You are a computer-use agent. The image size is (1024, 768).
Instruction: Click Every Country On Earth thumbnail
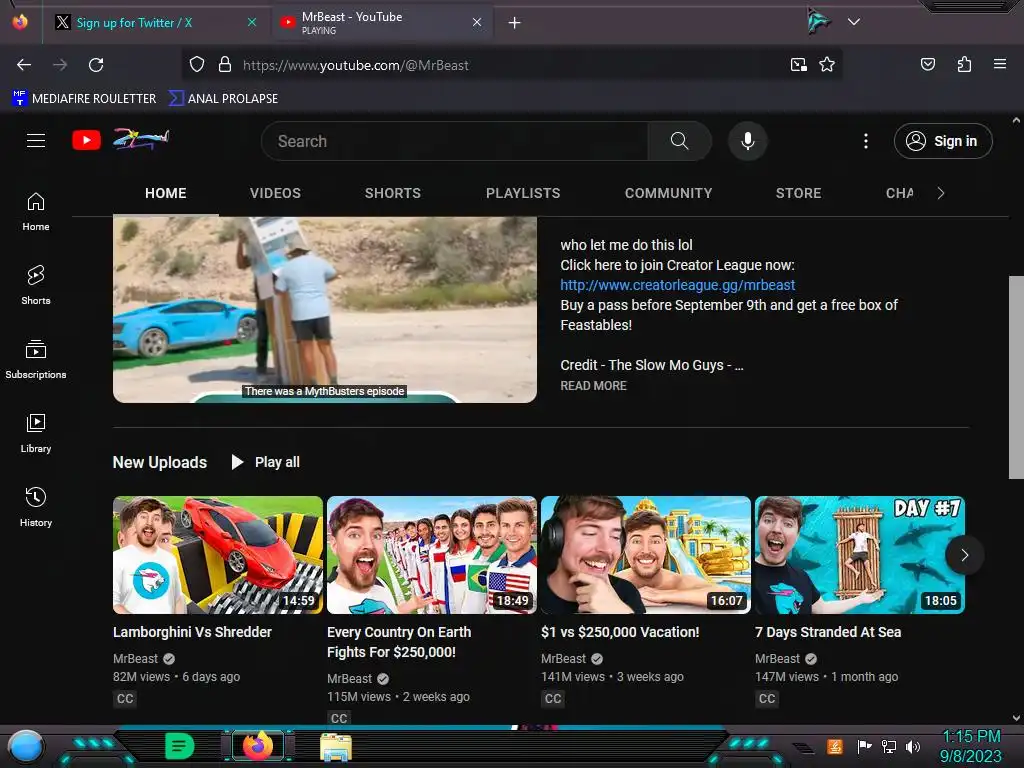tap(432, 555)
